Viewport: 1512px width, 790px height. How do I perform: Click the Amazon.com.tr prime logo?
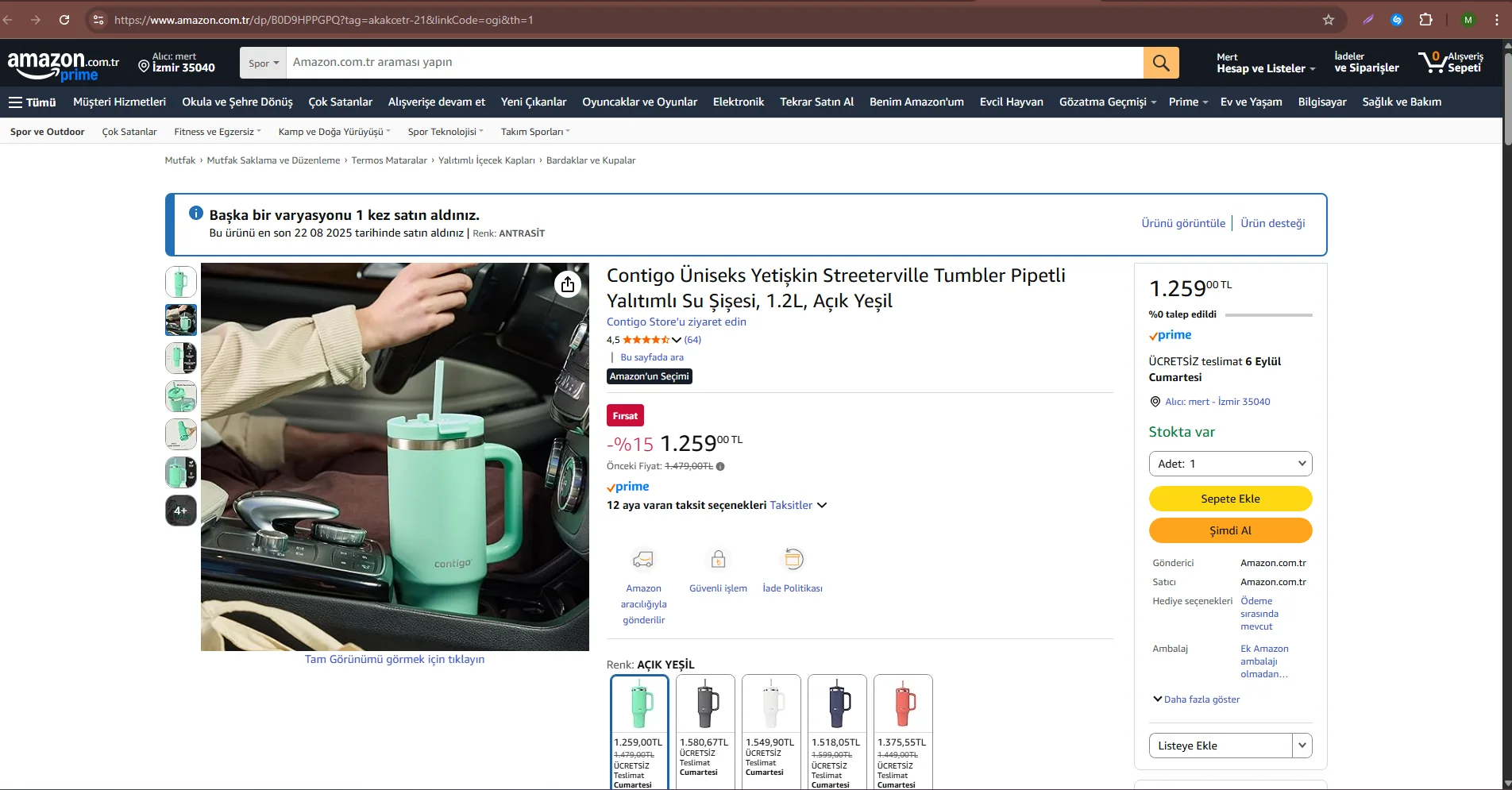pos(64,65)
